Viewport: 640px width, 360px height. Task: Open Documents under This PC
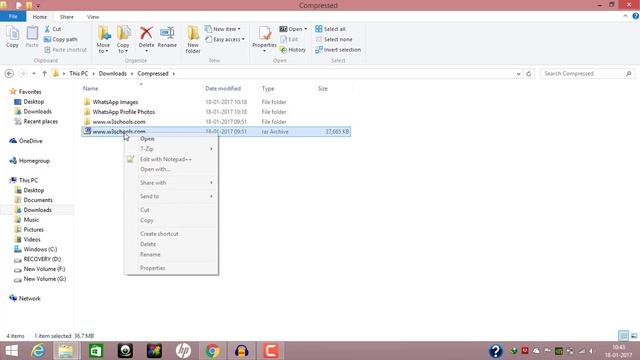tap(33, 200)
